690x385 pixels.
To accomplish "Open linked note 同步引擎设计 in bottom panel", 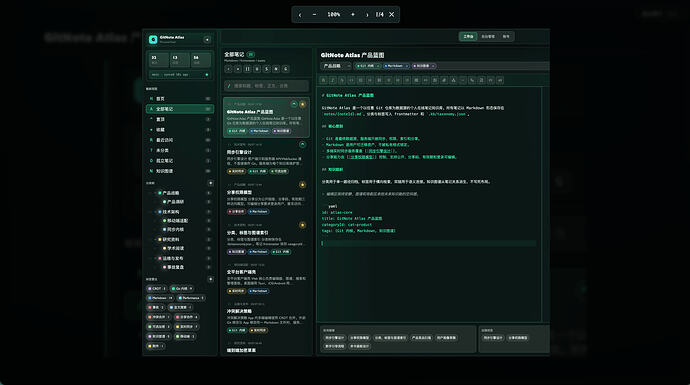I will click(334, 338).
